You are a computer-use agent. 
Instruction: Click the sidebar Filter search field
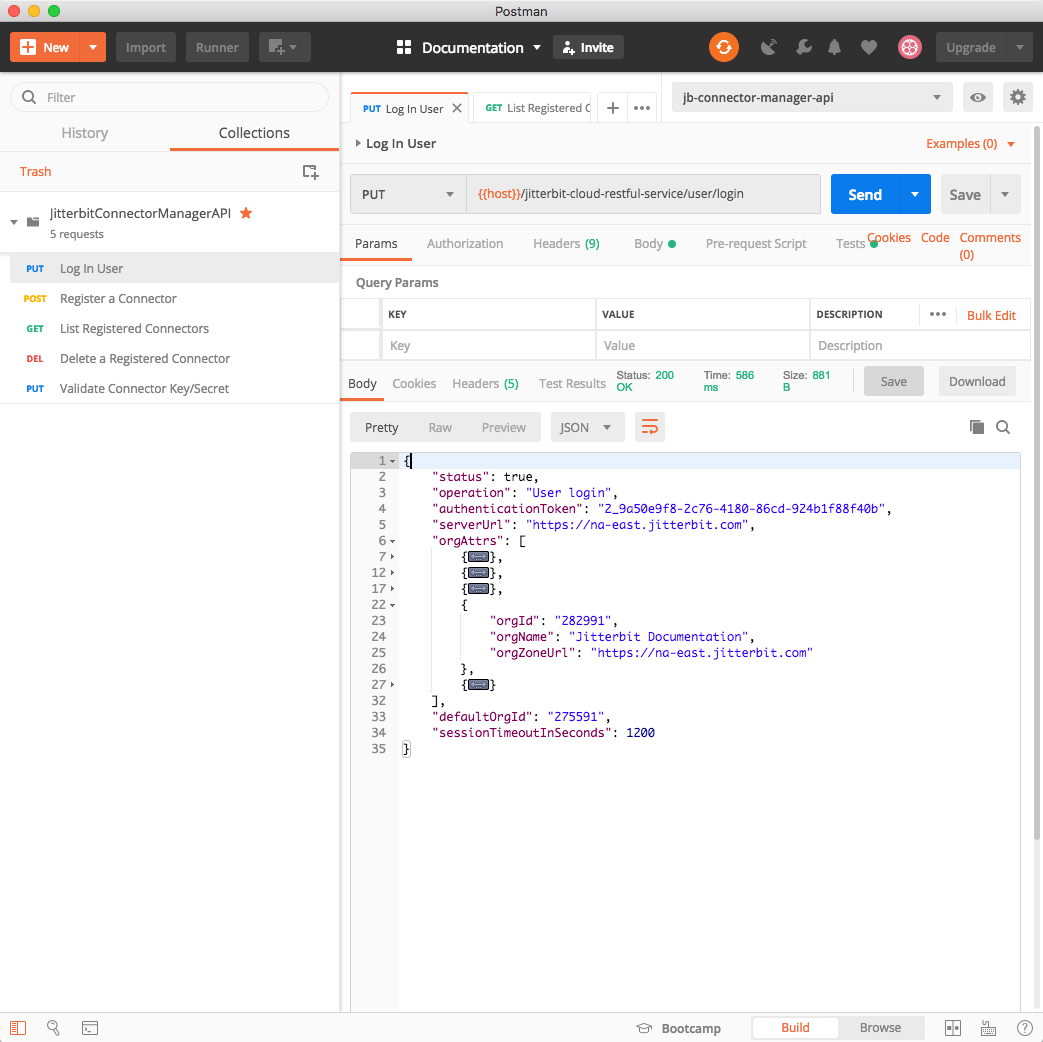click(180, 97)
